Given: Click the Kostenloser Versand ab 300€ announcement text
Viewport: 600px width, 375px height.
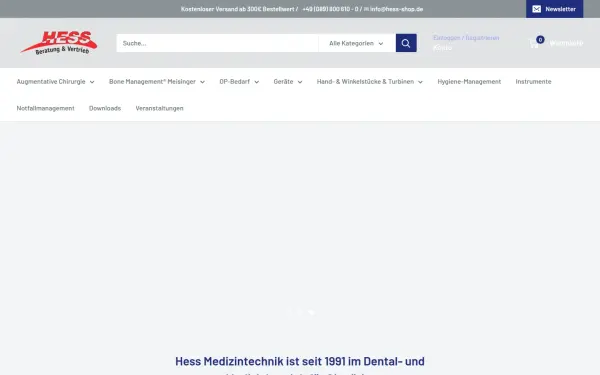Looking at the screenshot, I should point(237,9).
